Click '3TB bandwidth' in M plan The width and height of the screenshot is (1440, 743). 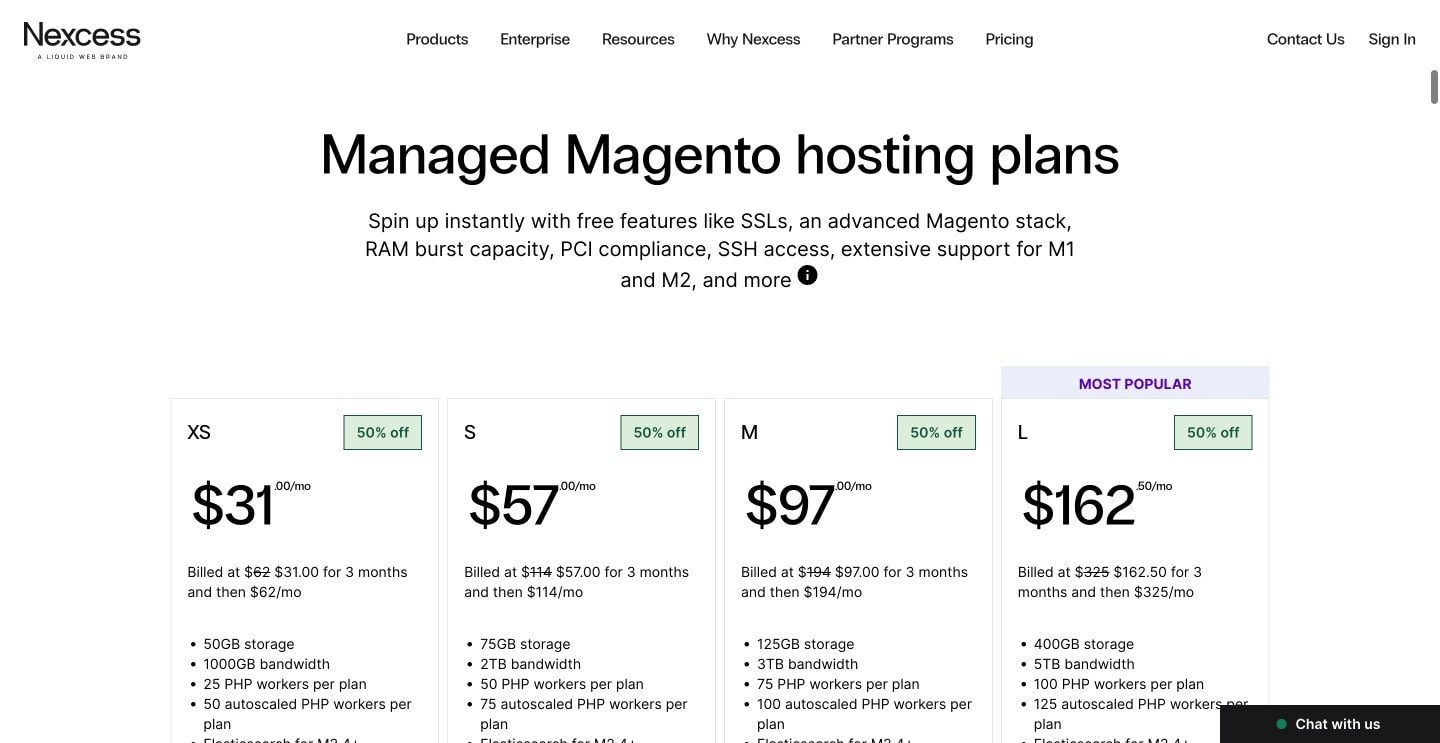pos(807,664)
